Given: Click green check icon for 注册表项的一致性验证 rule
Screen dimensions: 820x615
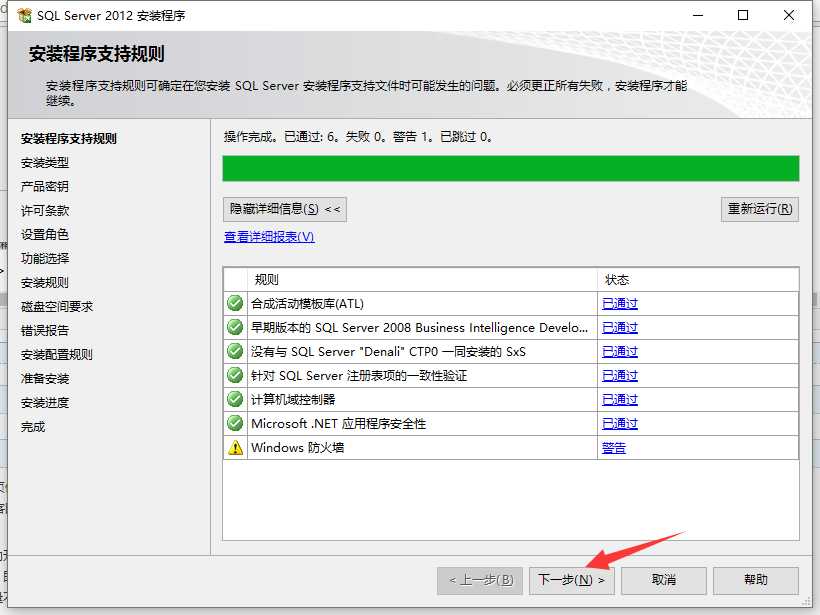Looking at the screenshot, I should coord(235,375).
